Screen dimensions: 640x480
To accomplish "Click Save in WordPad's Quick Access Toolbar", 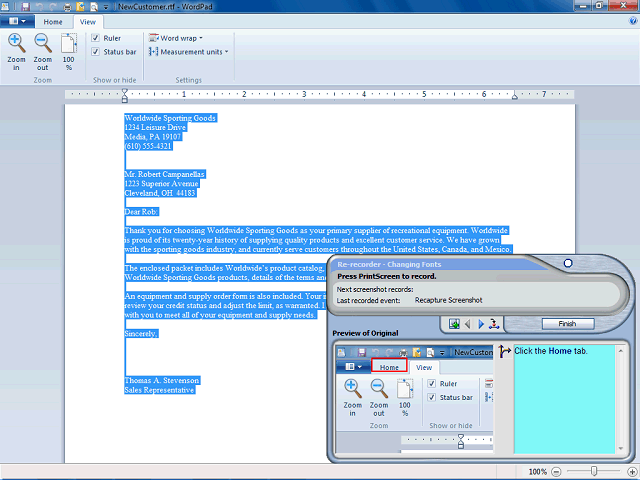I will (25, 7).
